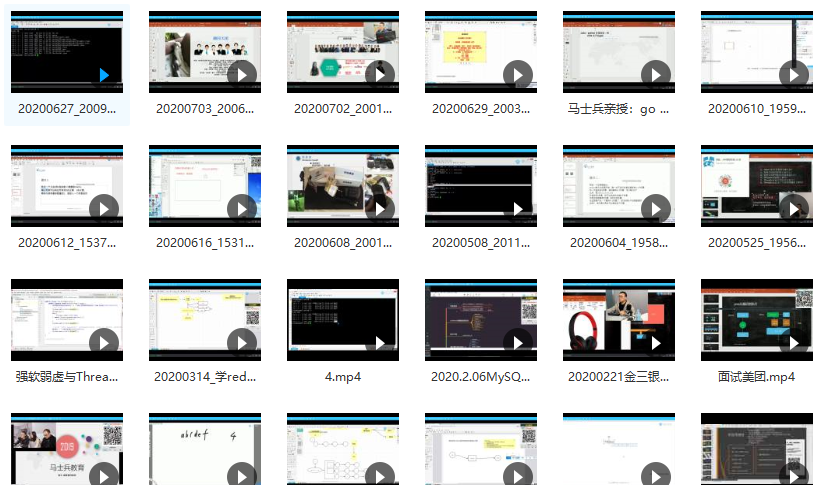Select the bottom-row thumbnail showing handwritten 'abcdef 4'
The width and height of the screenshot is (836, 485).
click(204, 448)
